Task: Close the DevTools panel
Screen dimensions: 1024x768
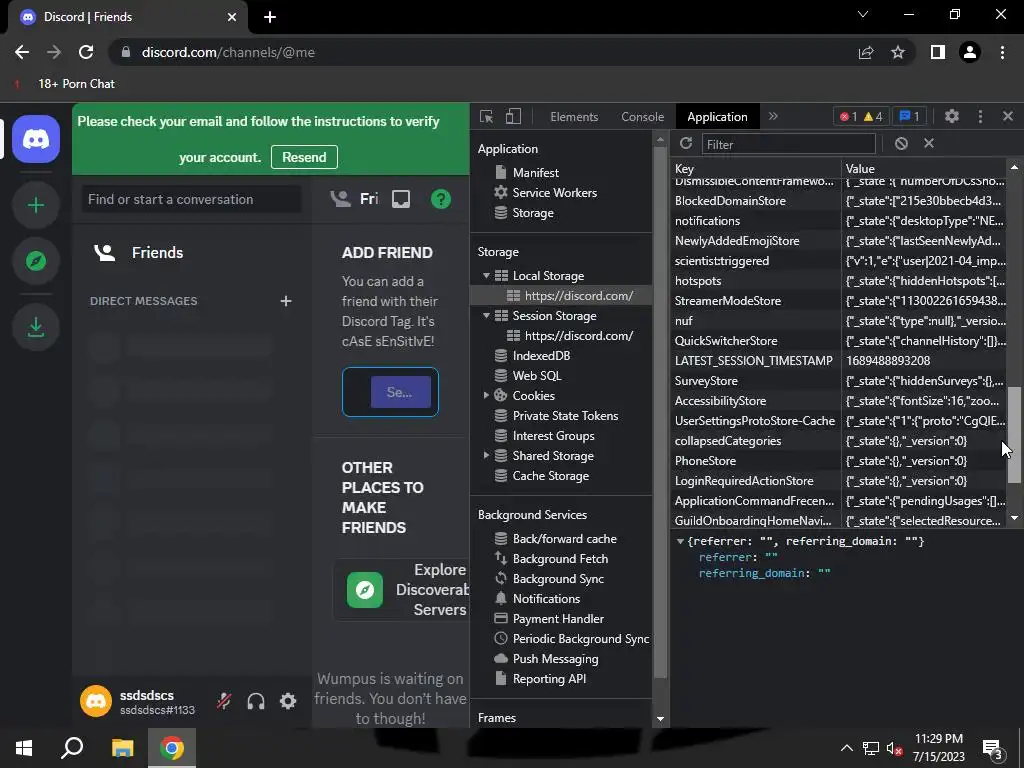Action: point(1008,116)
